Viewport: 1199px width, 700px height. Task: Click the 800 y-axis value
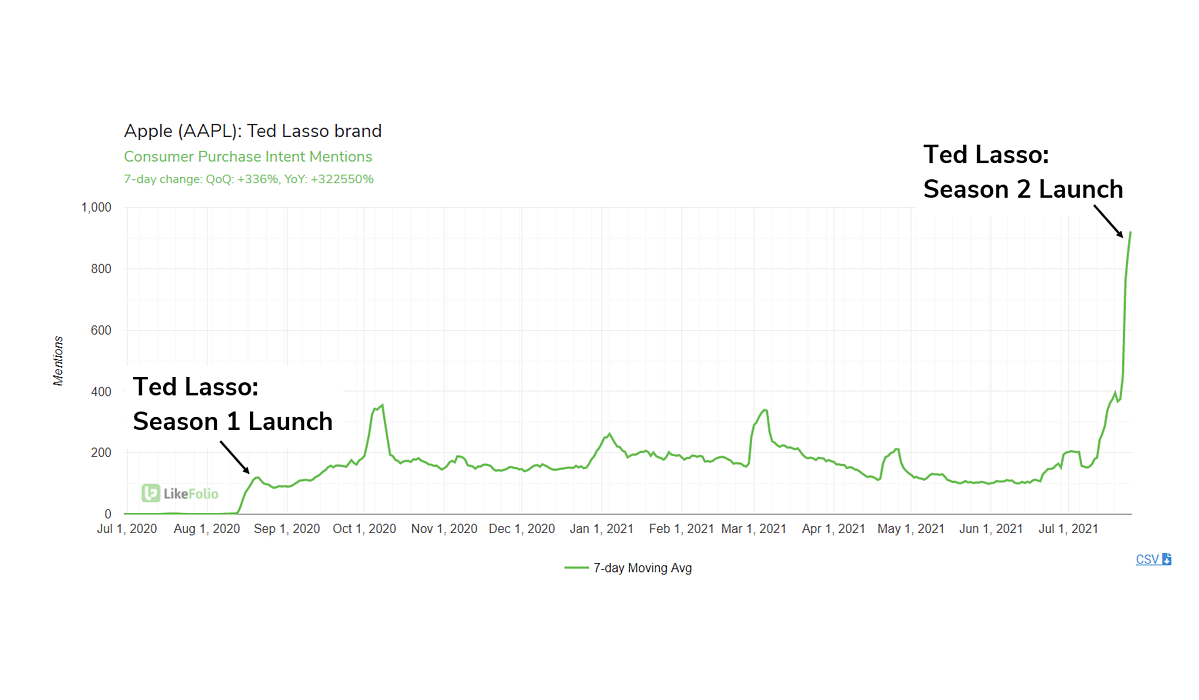click(101, 269)
